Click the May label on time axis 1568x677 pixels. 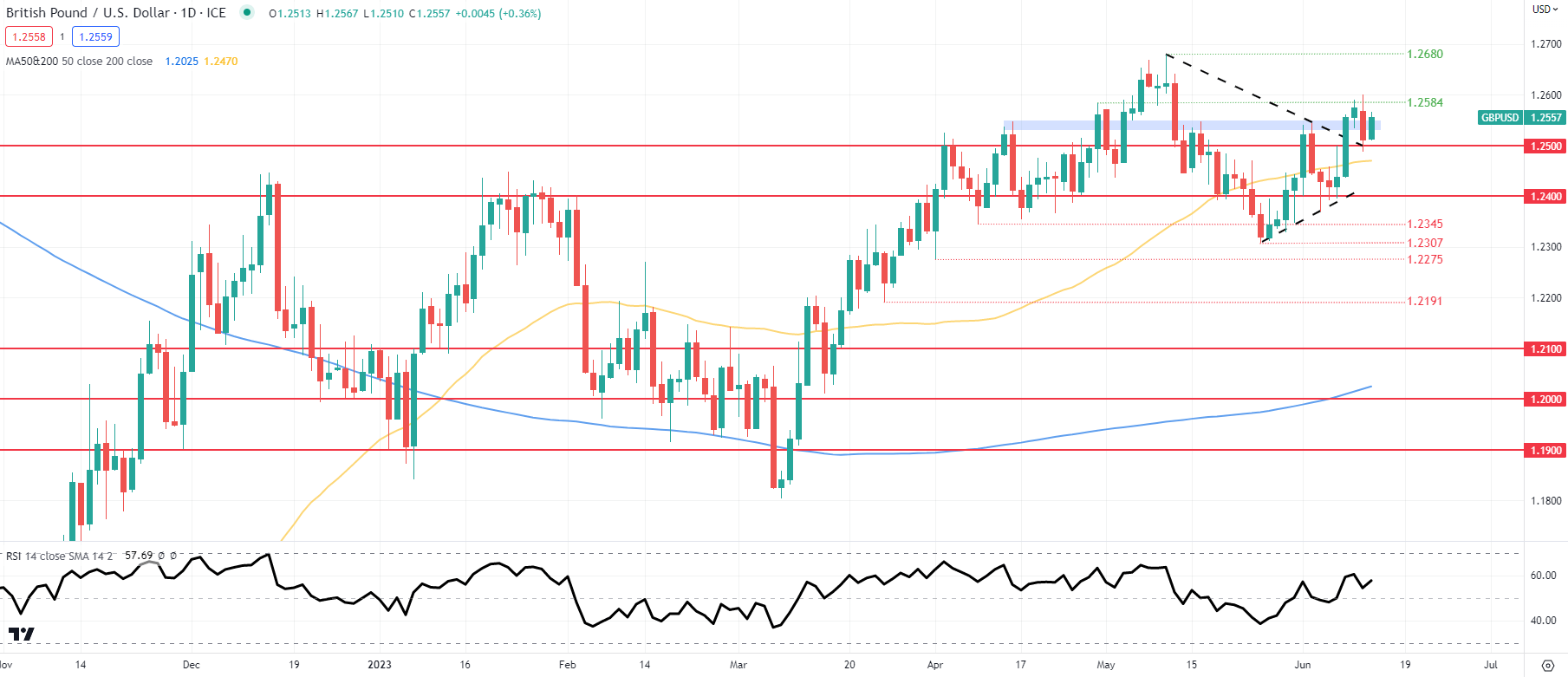point(1106,665)
